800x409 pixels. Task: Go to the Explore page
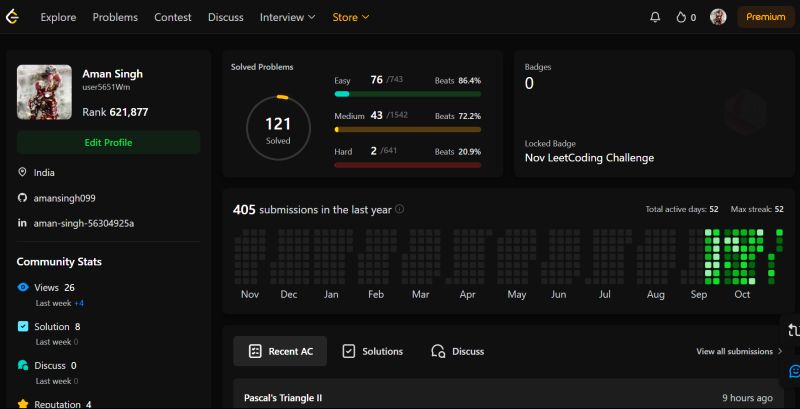point(58,17)
